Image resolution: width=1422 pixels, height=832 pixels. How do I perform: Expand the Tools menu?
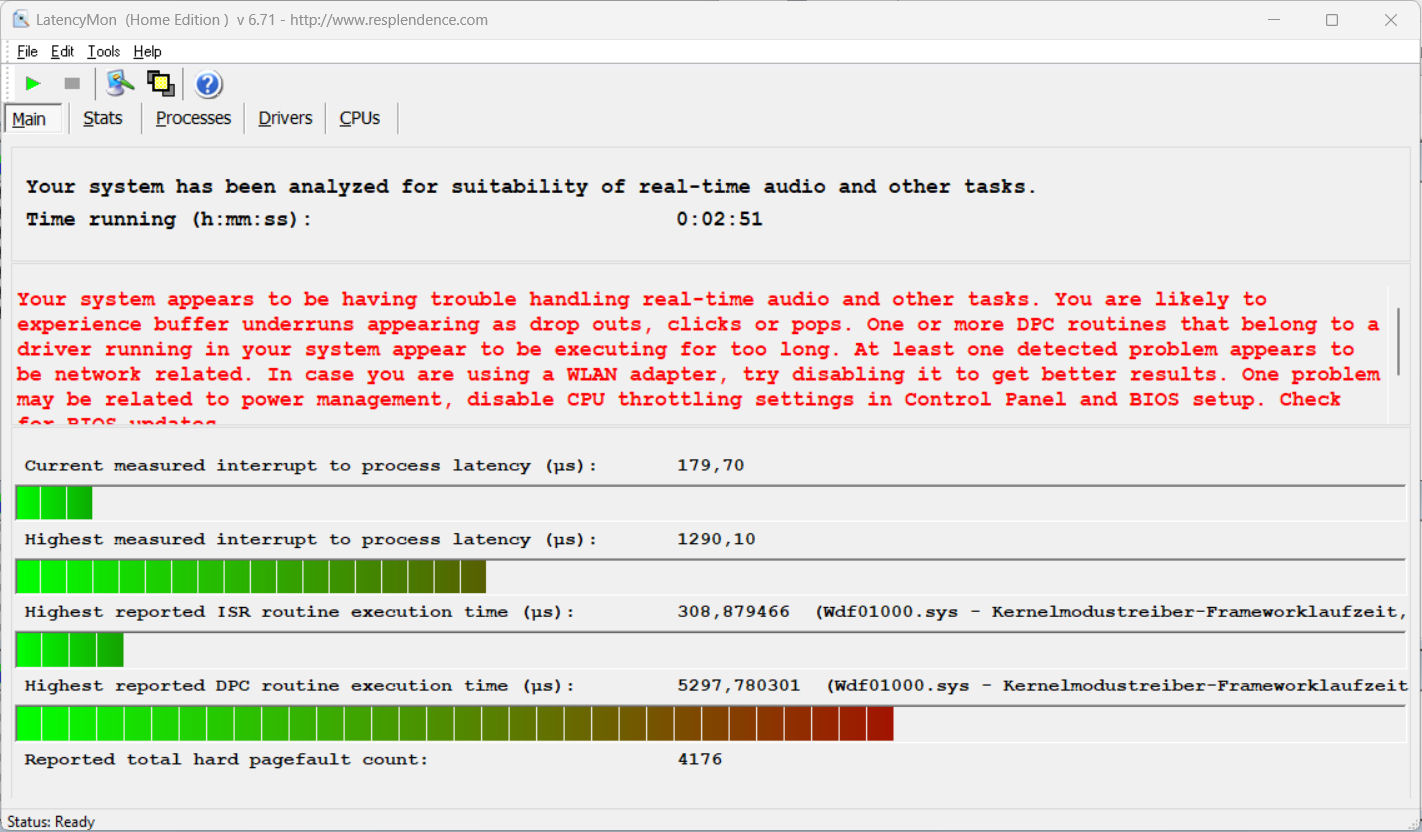103,52
